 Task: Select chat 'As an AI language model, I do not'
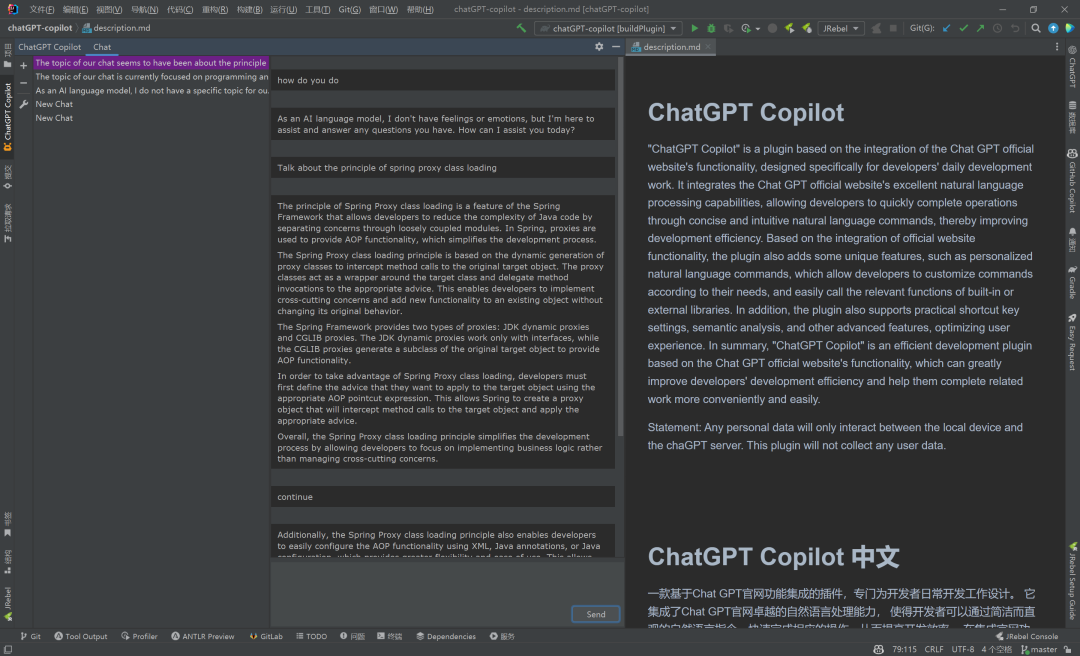pyautogui.click(x=151, y=90)
